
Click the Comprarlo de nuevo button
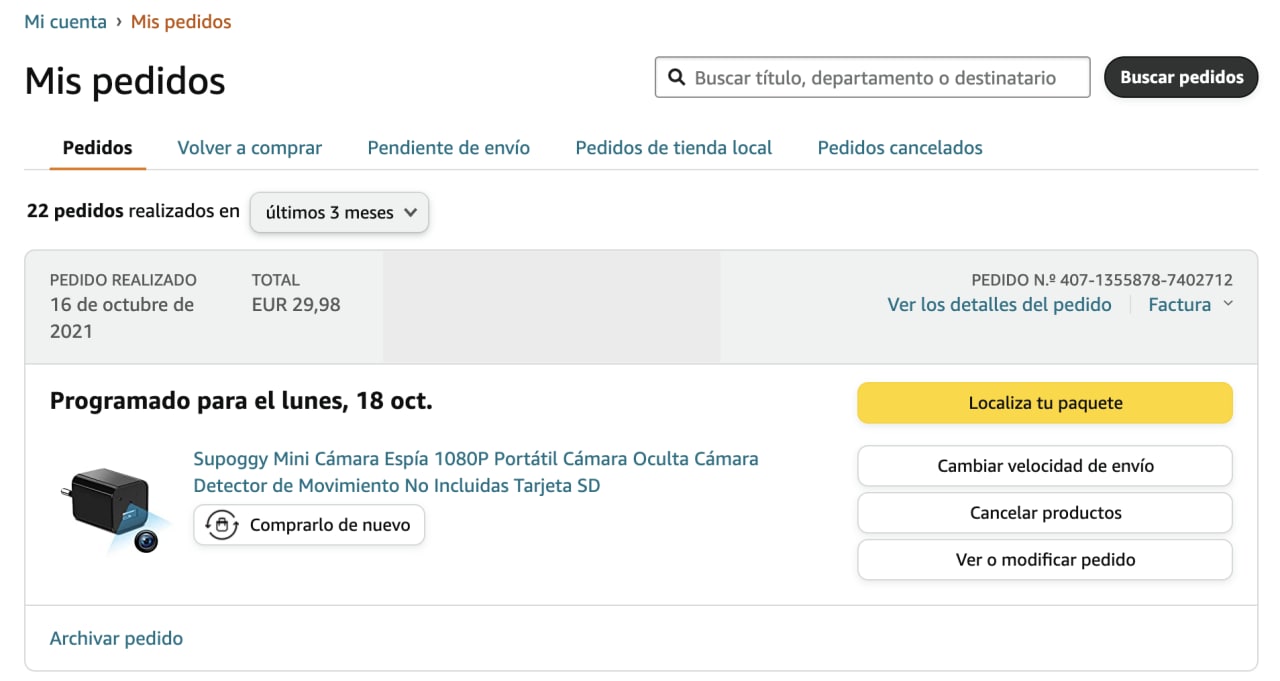coord(309,525)
